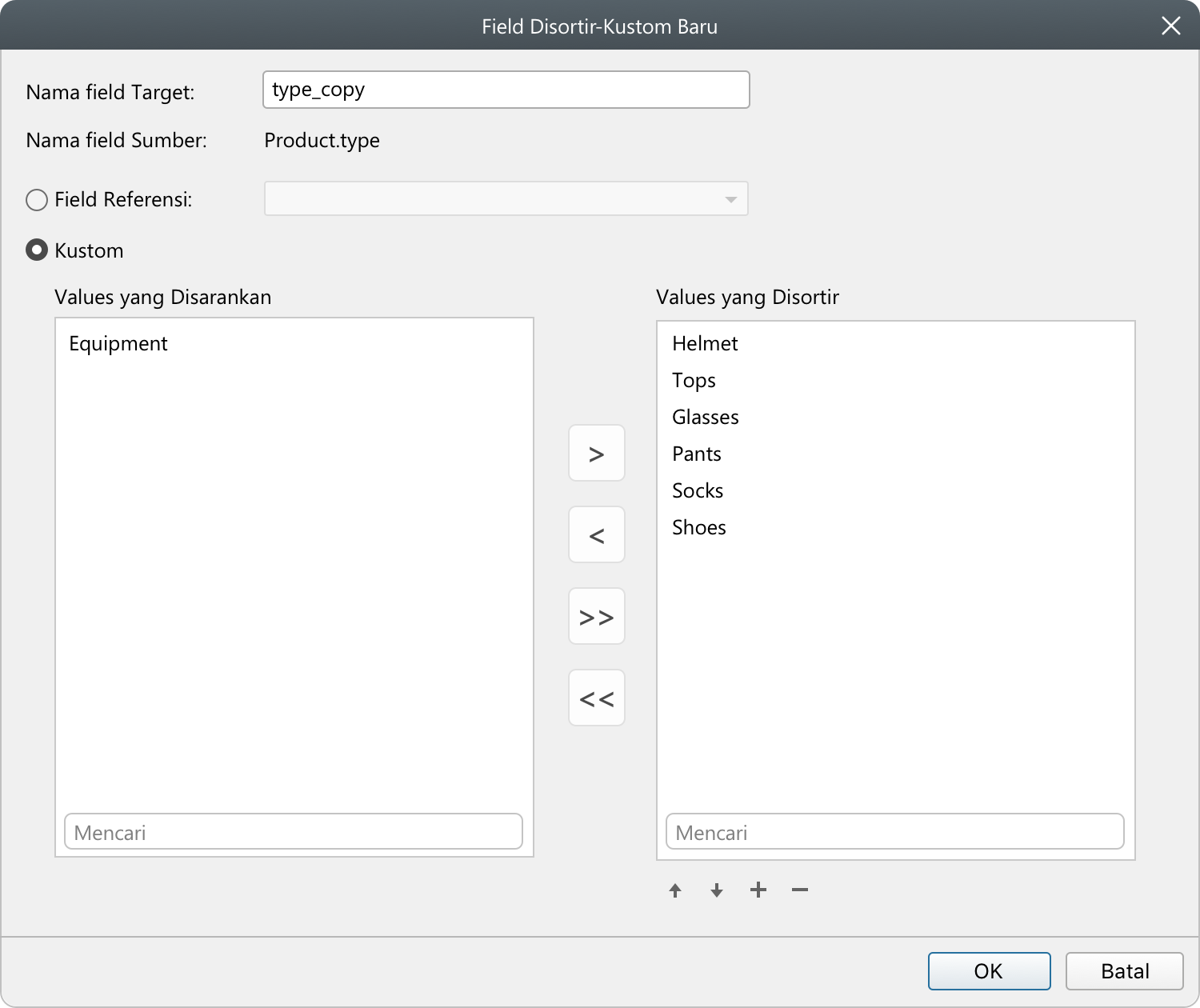Click the move up arrow icon
Image resolution: width=1200 pixels, height=1008 pixels.
click(x=675, y=890)
